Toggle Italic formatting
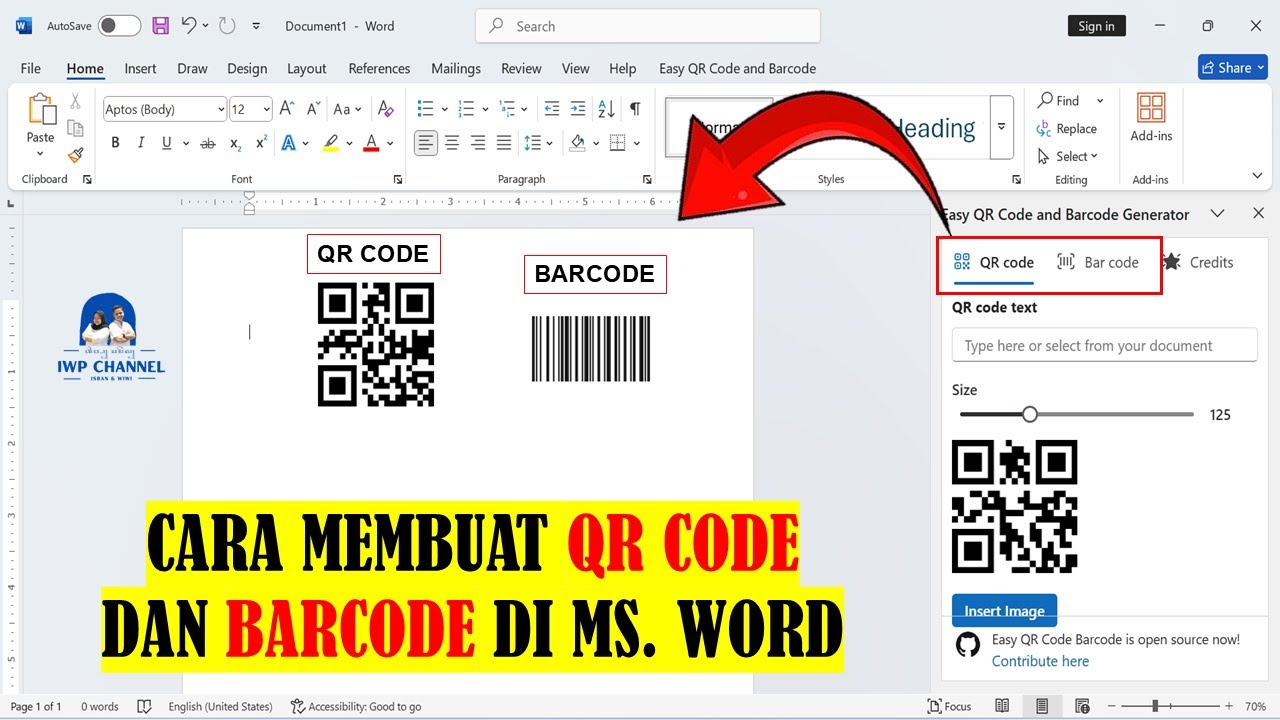Image resolution: width=1280 pixels, height=720 pixels. (x=141, y=143)
